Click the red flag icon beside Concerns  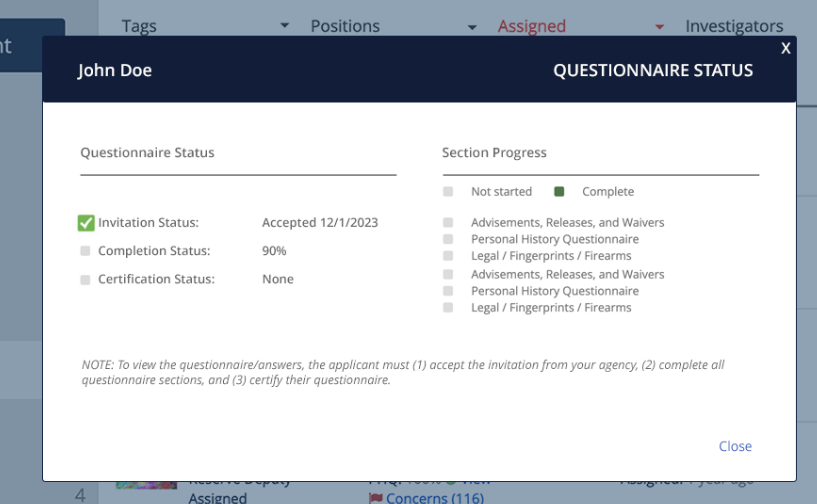click(x=376, y=497)
